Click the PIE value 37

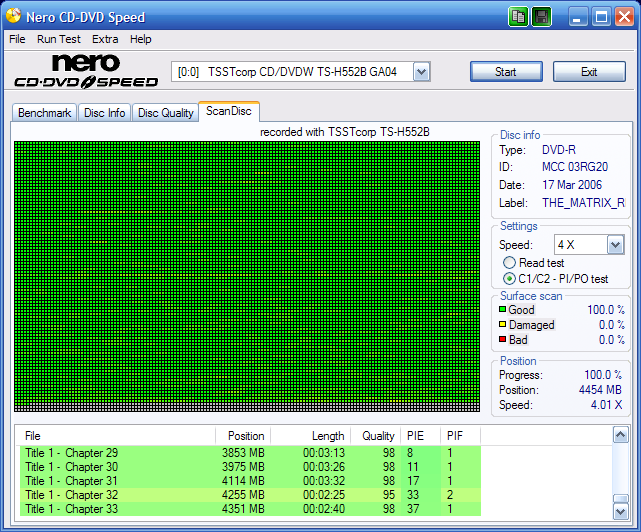coord(413,509)
